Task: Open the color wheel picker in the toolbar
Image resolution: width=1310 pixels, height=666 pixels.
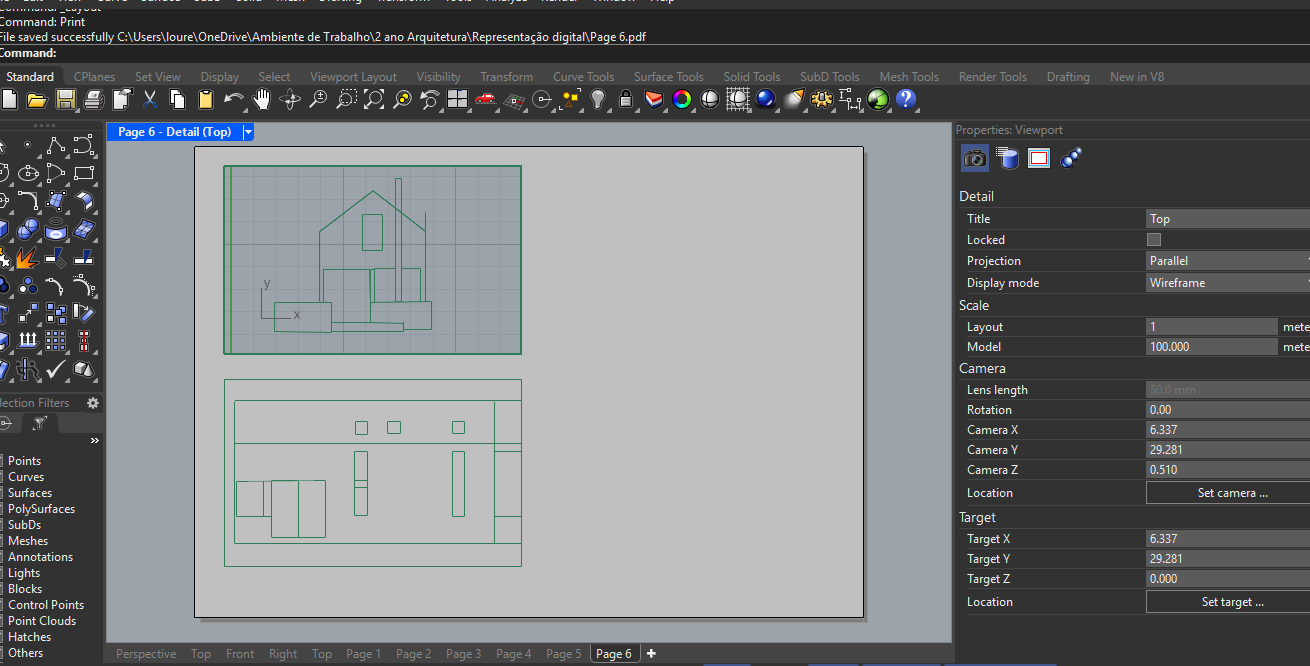Action: [x=680, y=100]
